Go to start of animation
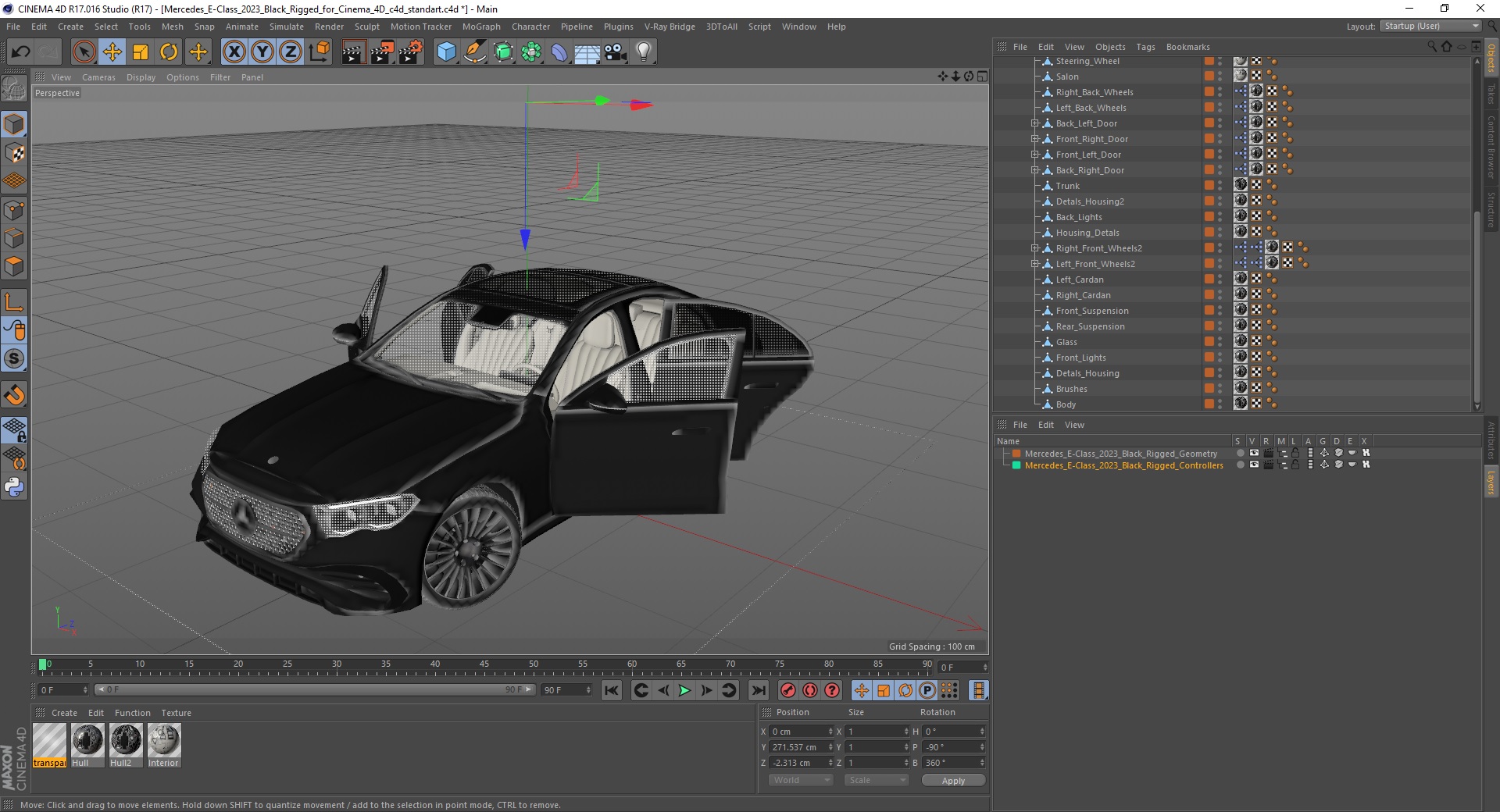This screenshot has width=1500, height=812. tap(612, 690)
